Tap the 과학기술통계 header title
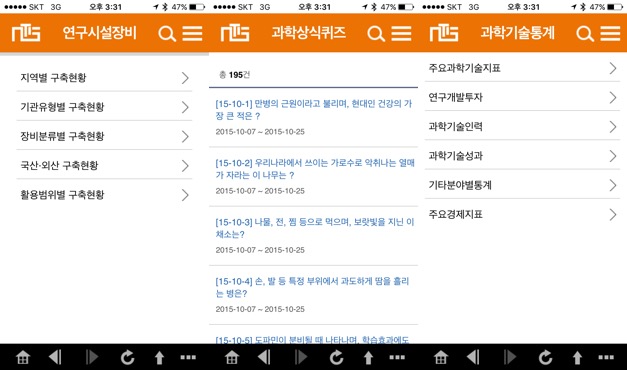The height and width of the screenshot is (370, 627). [x=518, y=33]
